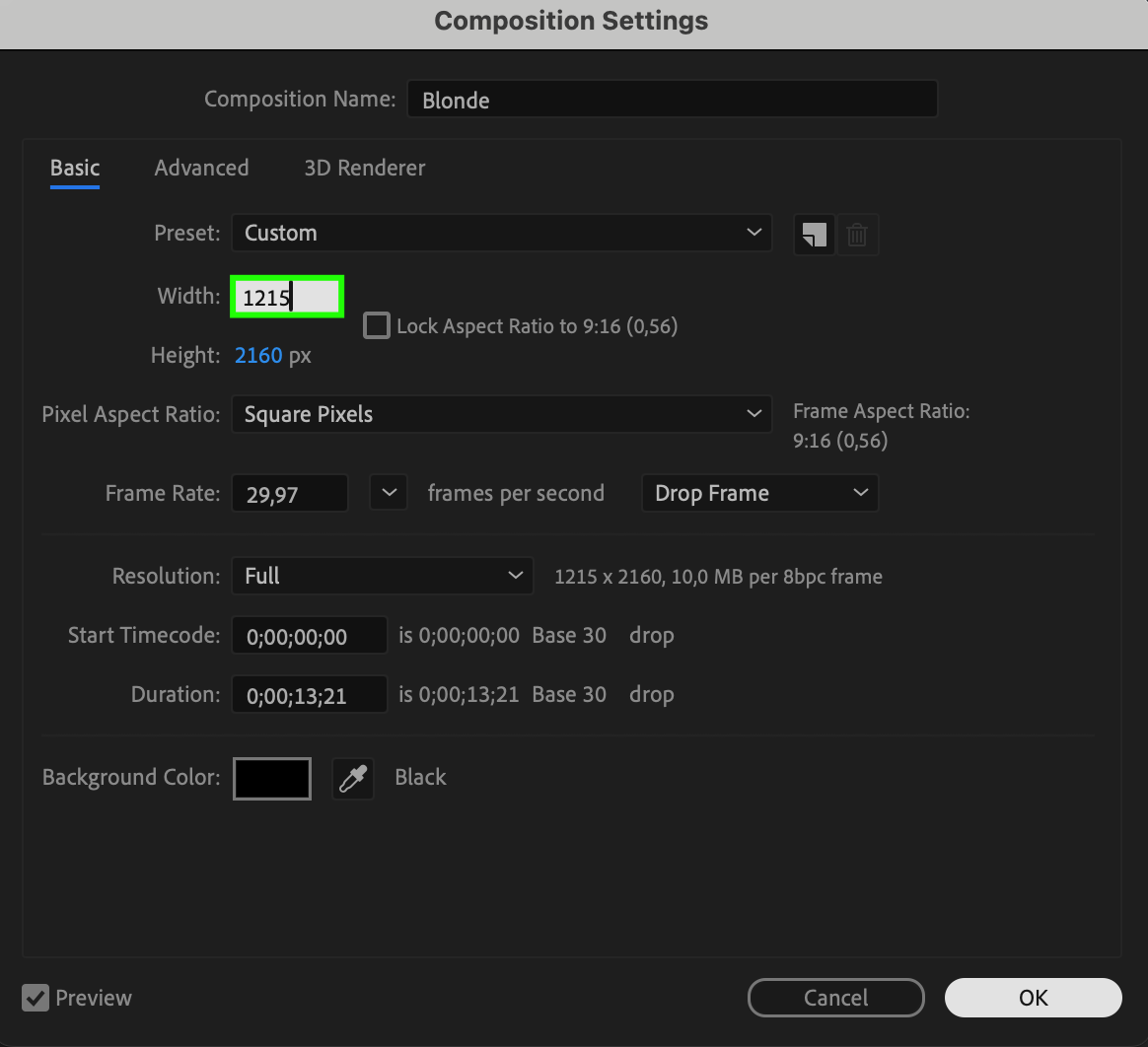The width and height of the screenshot is (1148, 1047).
Task: Open the black Background Color swatch
Action: coord(272,778)
